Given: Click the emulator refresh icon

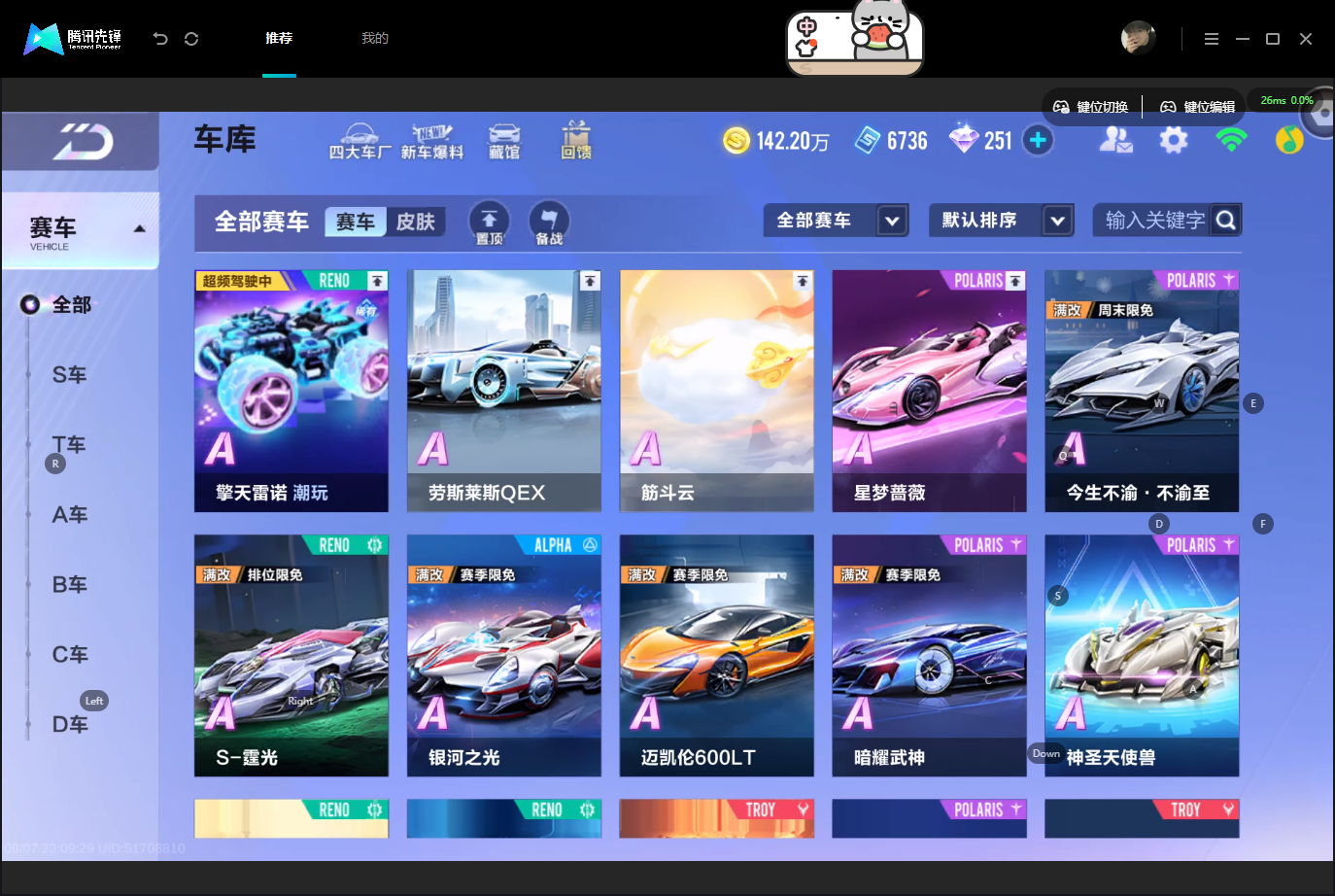Looking at the screenshot, I should point(191,39).
